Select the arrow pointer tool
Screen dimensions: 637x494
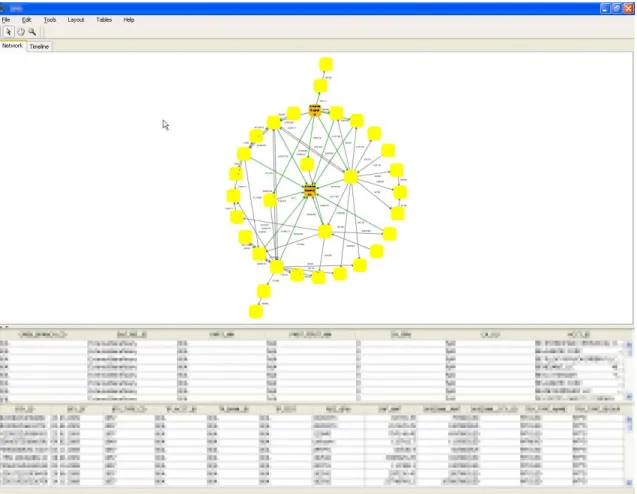(9, 32)
